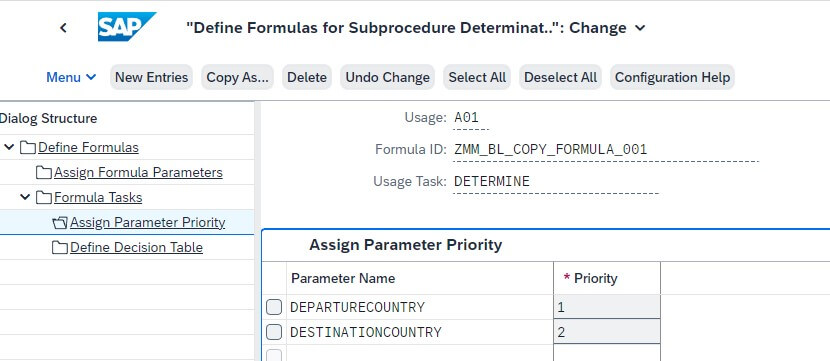Open the Define Decision Table node

pos(136,247)
